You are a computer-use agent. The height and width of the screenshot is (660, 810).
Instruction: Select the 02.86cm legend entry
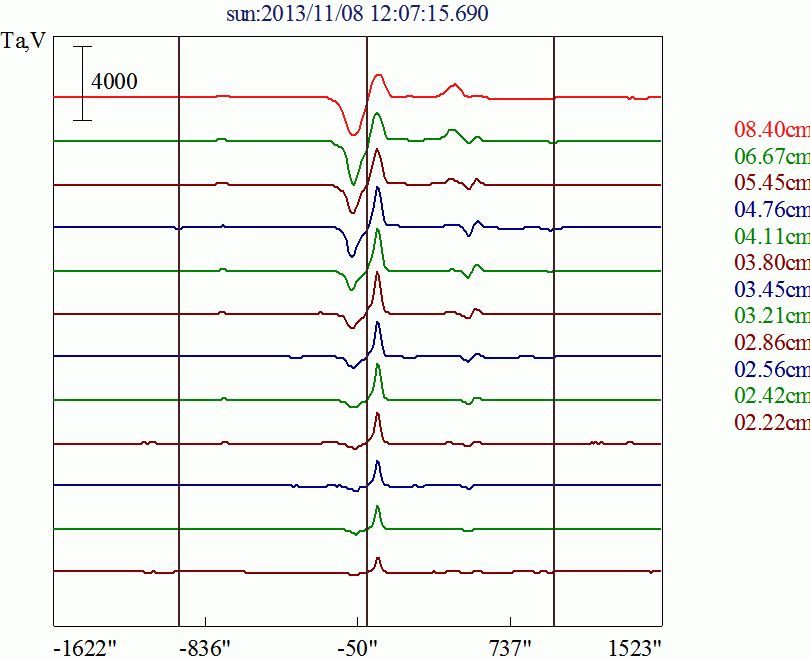point(772,342)
